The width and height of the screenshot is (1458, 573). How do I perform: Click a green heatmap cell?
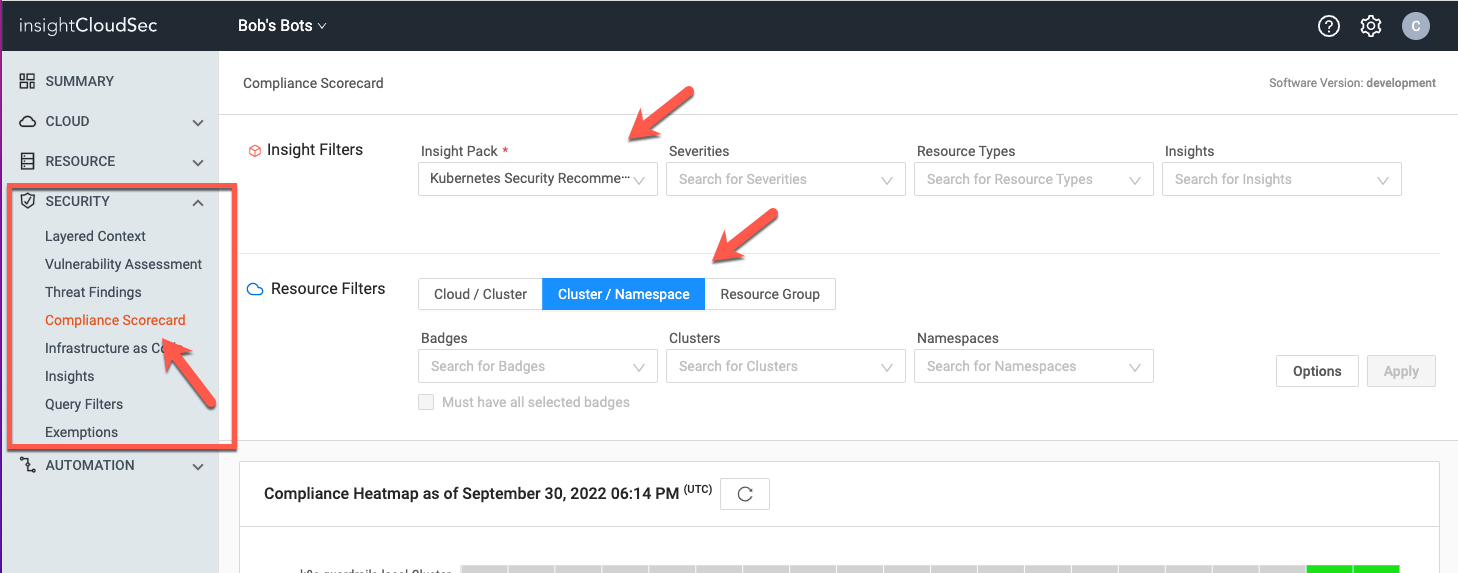1330,569
